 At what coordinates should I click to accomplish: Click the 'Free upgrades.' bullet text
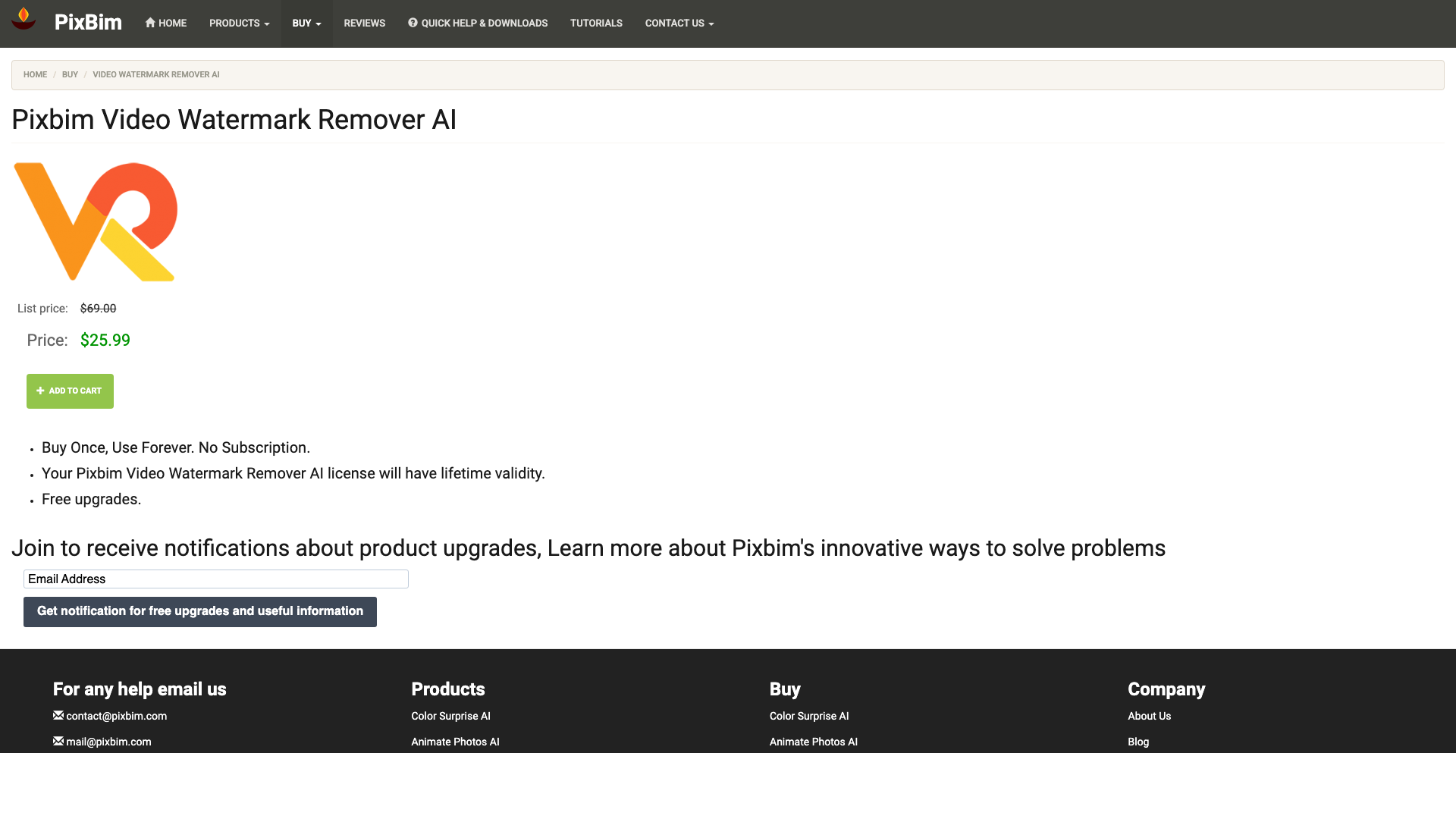(x=92, y=499)
